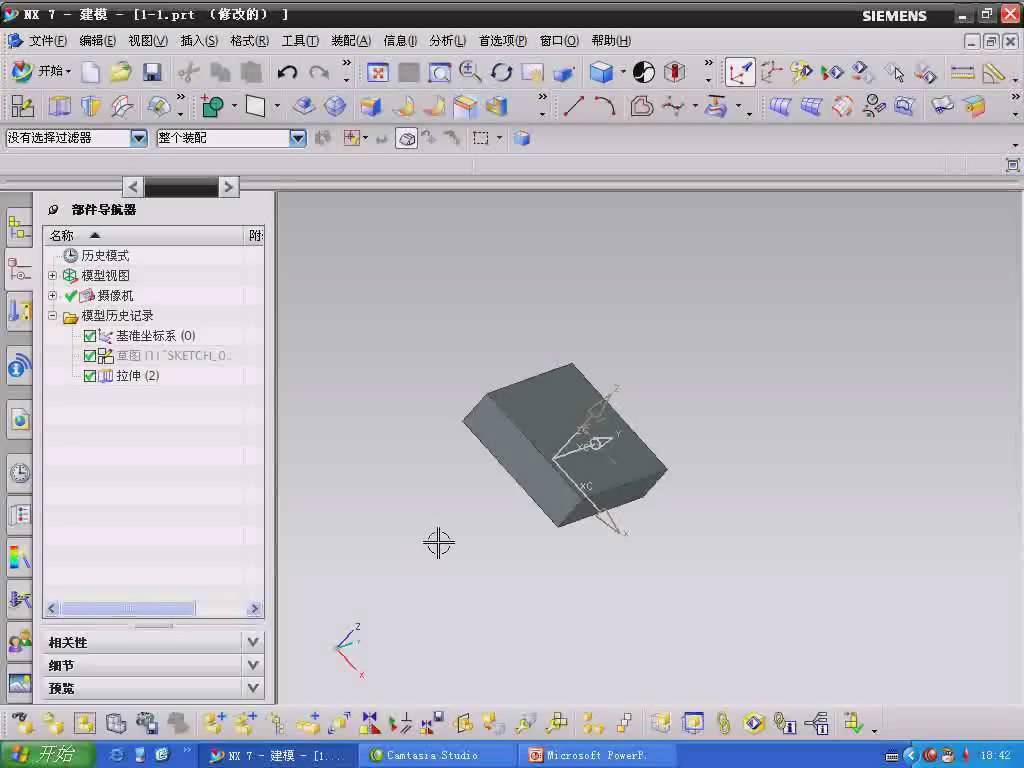The width and height of the screenshot is (1024, 768).
Task: Click the Windows 开始 start button
Action: click(x=47, y=755)
